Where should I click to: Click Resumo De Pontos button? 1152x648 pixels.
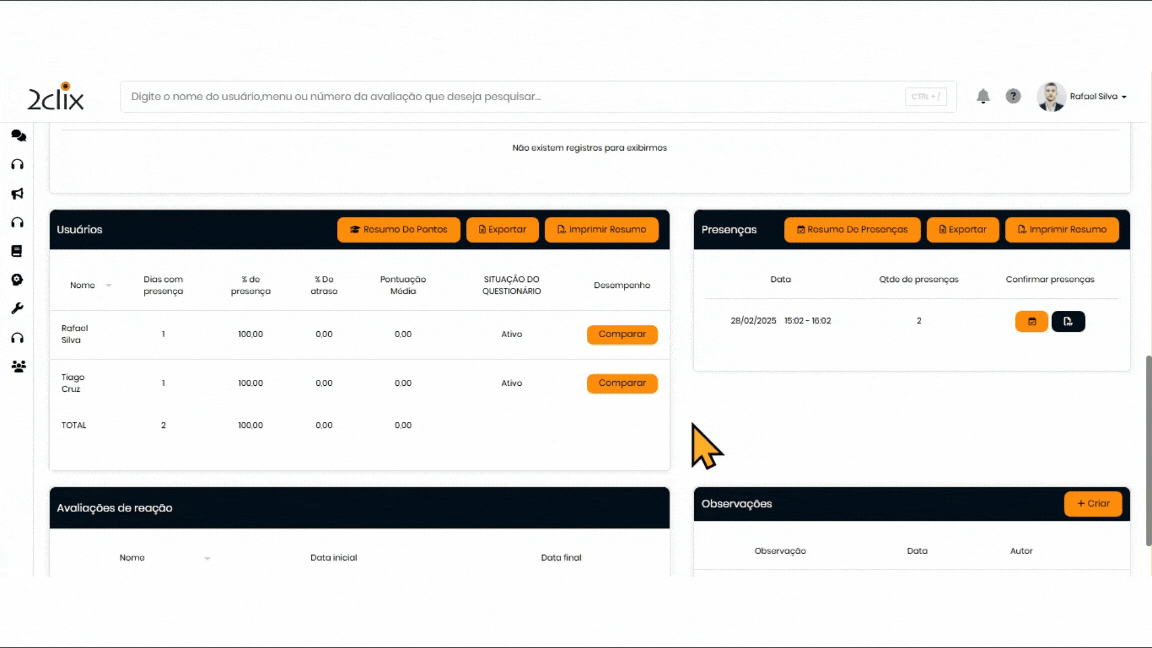398,230
